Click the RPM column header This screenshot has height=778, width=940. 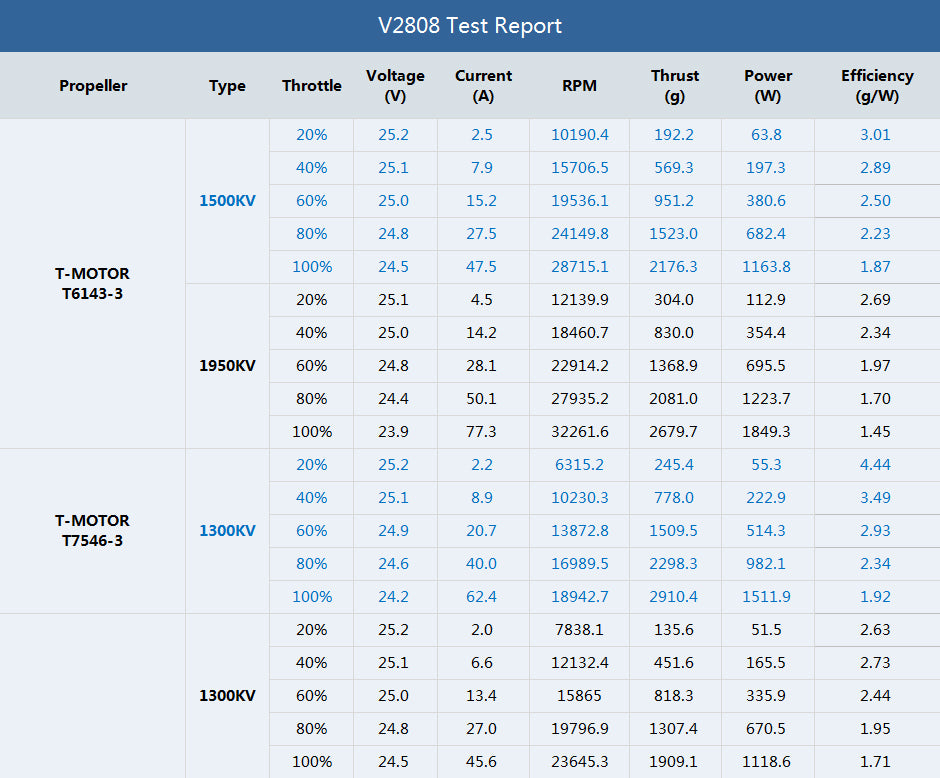coord(579,86)
